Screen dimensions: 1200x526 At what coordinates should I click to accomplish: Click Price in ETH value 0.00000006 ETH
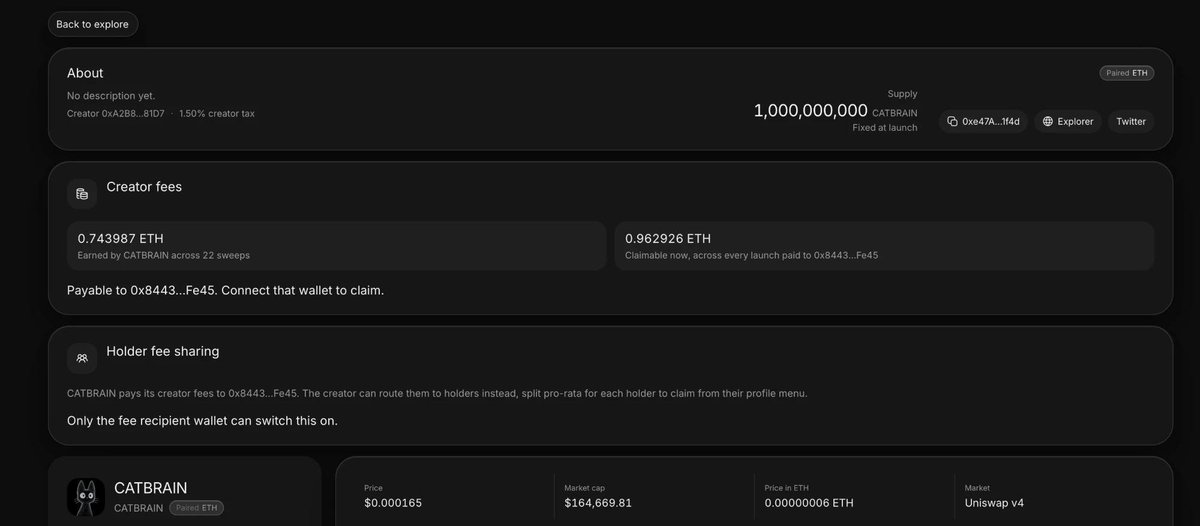(809, 503)
